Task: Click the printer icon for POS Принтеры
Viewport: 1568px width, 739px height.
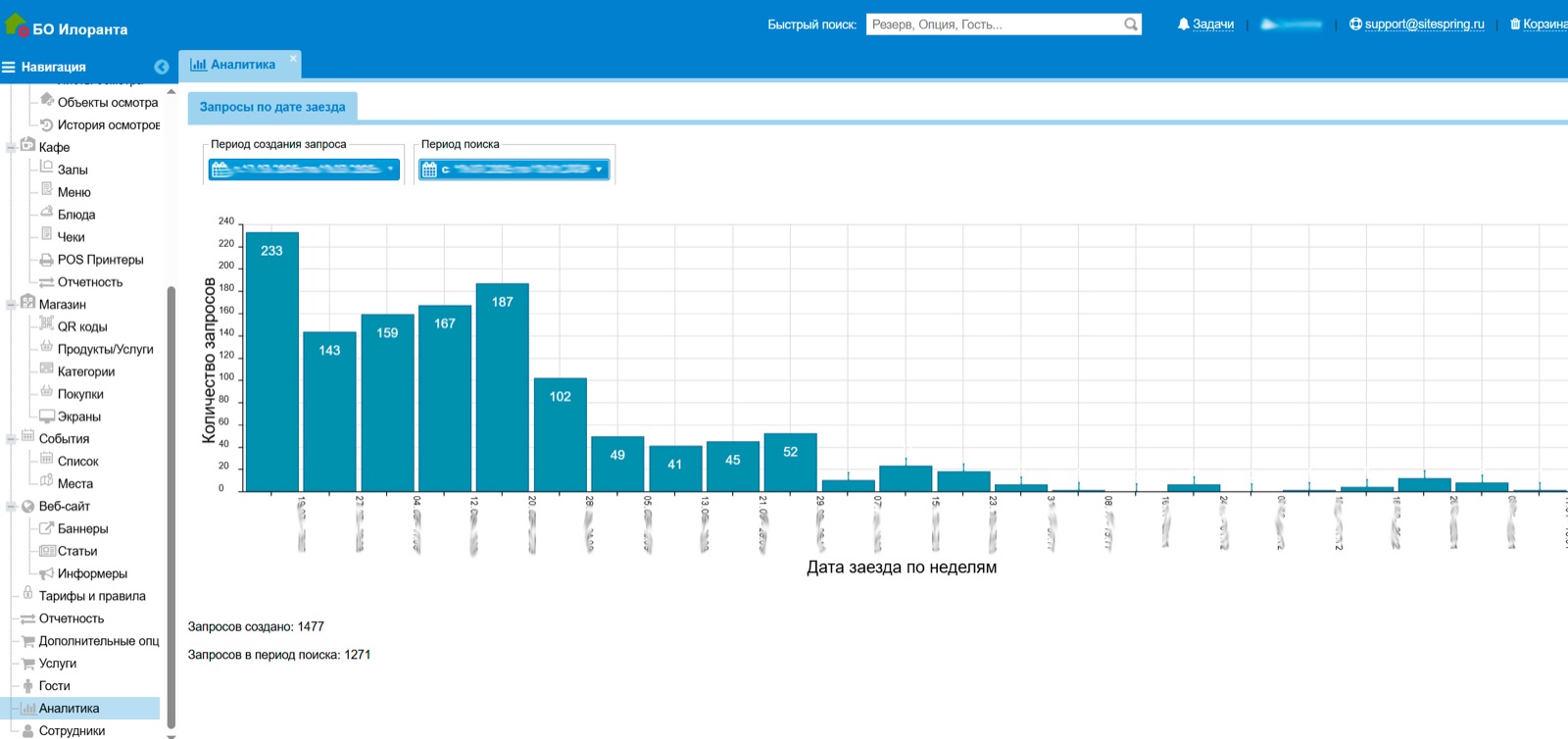Action: 46,260
